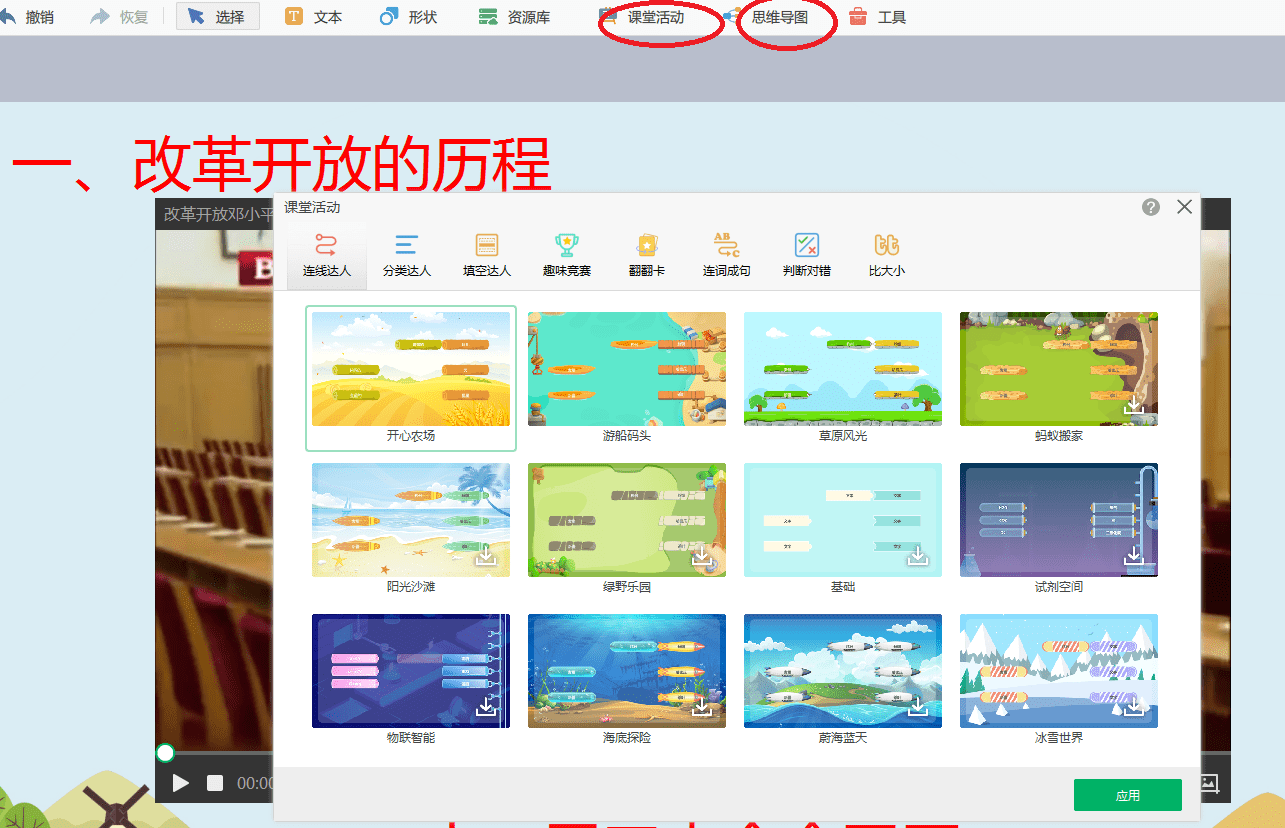This screenshot has width=1285, height=828.
Task: Select the 阳光沙滩 template thumbnail
Action: tap(411, 520)
